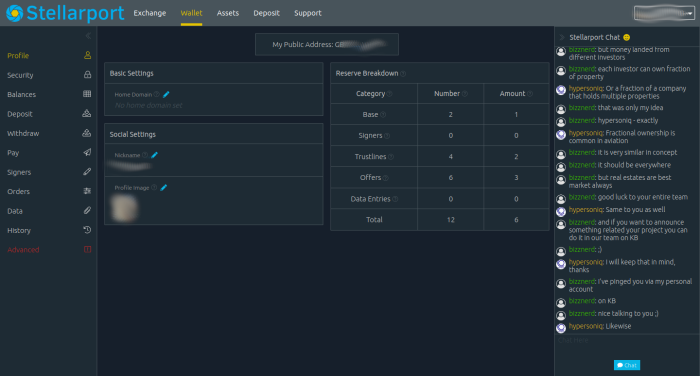Click the Trustlines row help icon
This screenshot has width=700, height=376.
pos(391,157)
